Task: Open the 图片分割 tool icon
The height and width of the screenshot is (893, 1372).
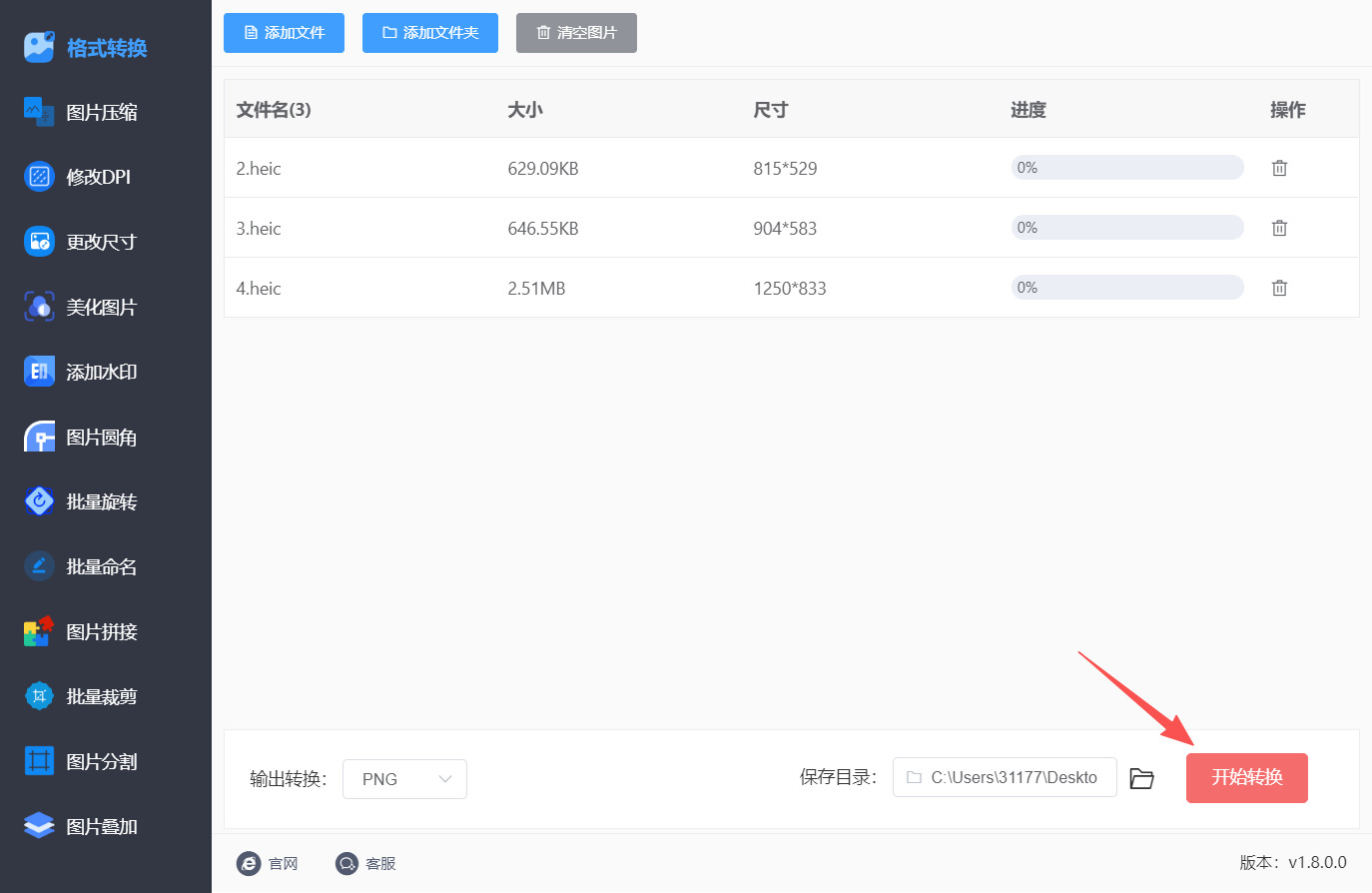Action: tap(39, 761)
